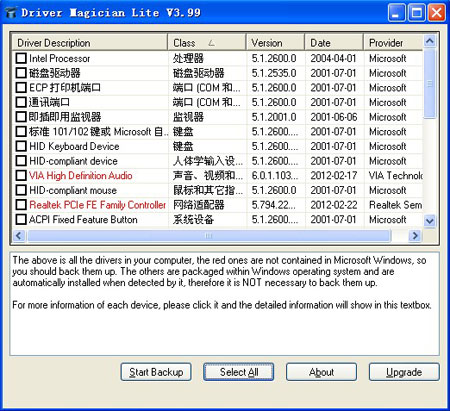Sort by Provider column header
450x411 pixels.
click(x=393, y=43)
